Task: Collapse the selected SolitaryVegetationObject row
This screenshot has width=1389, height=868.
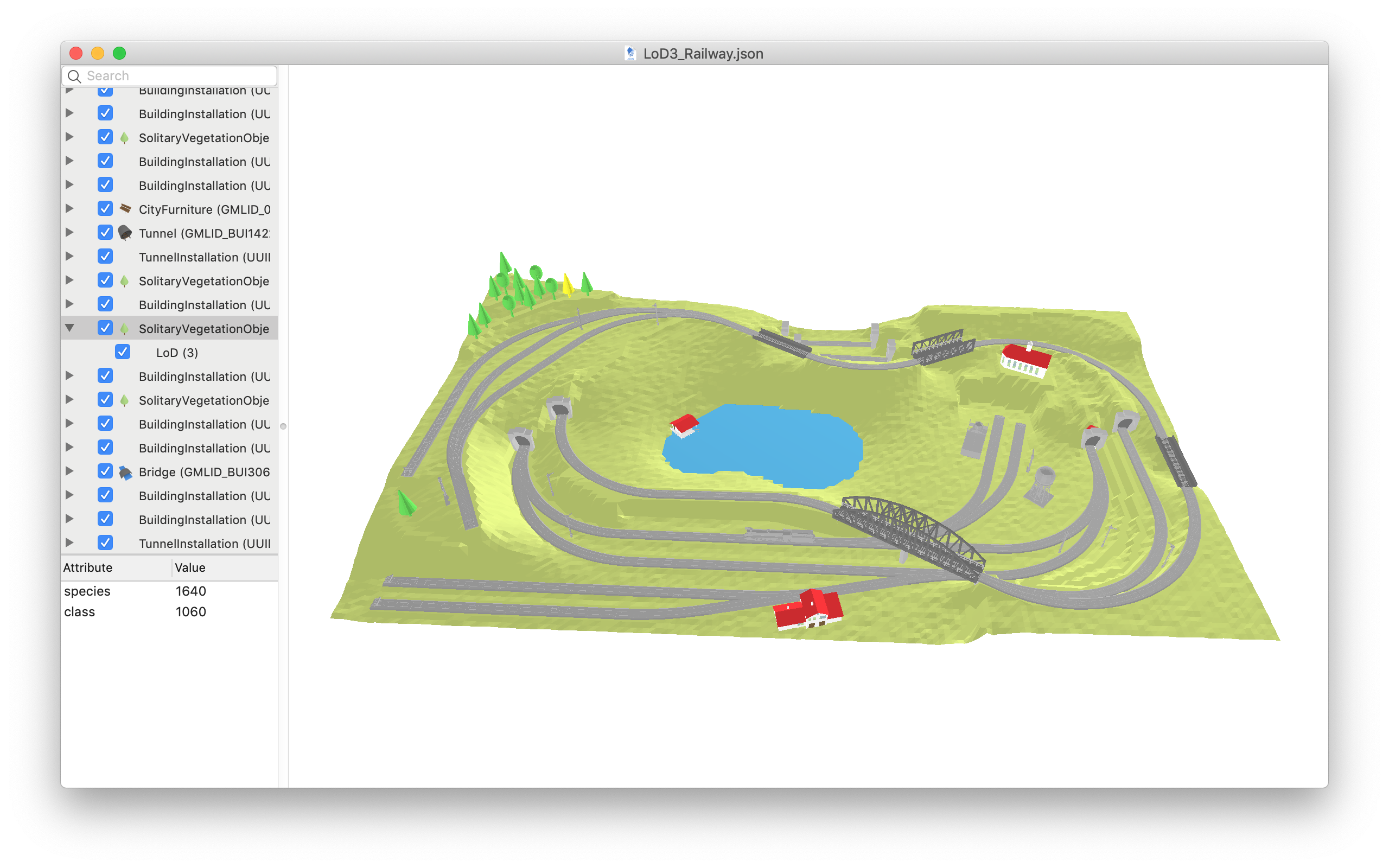Action: [69, 328]
